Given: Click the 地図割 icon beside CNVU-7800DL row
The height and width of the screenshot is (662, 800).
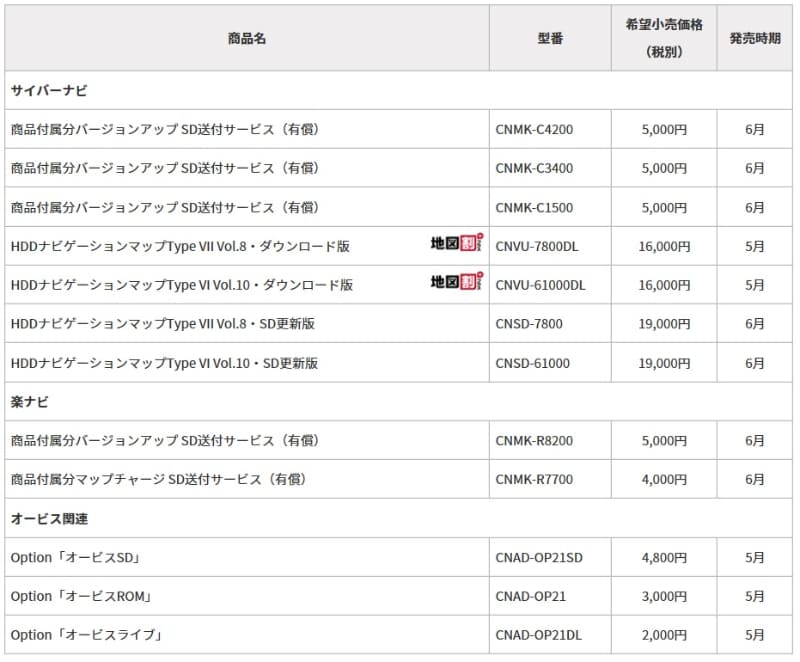Looking at the screenshot, I should [x=455, y=243].
